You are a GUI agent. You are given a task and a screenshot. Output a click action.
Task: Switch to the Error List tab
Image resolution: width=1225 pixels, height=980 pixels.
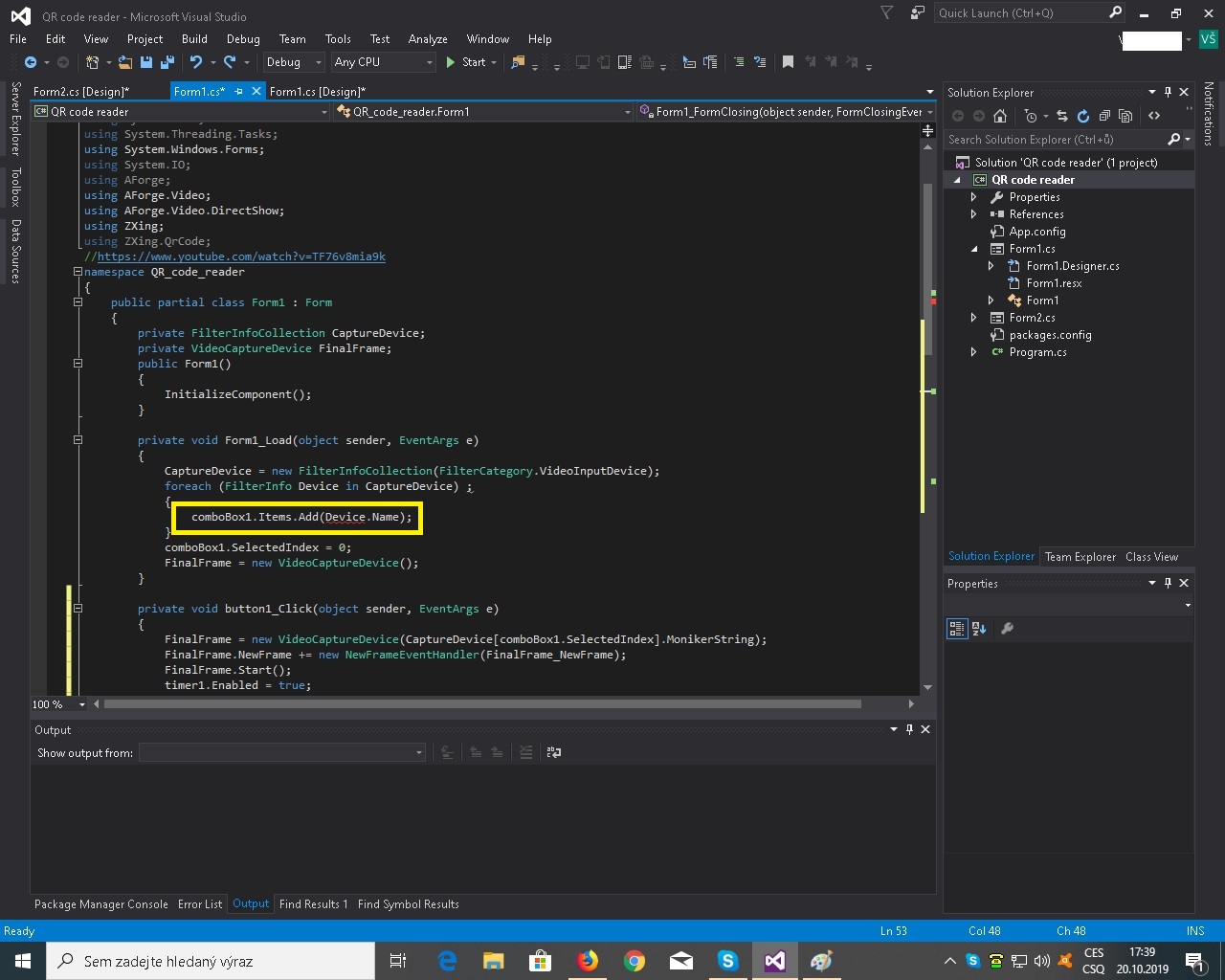click(199, 904)
